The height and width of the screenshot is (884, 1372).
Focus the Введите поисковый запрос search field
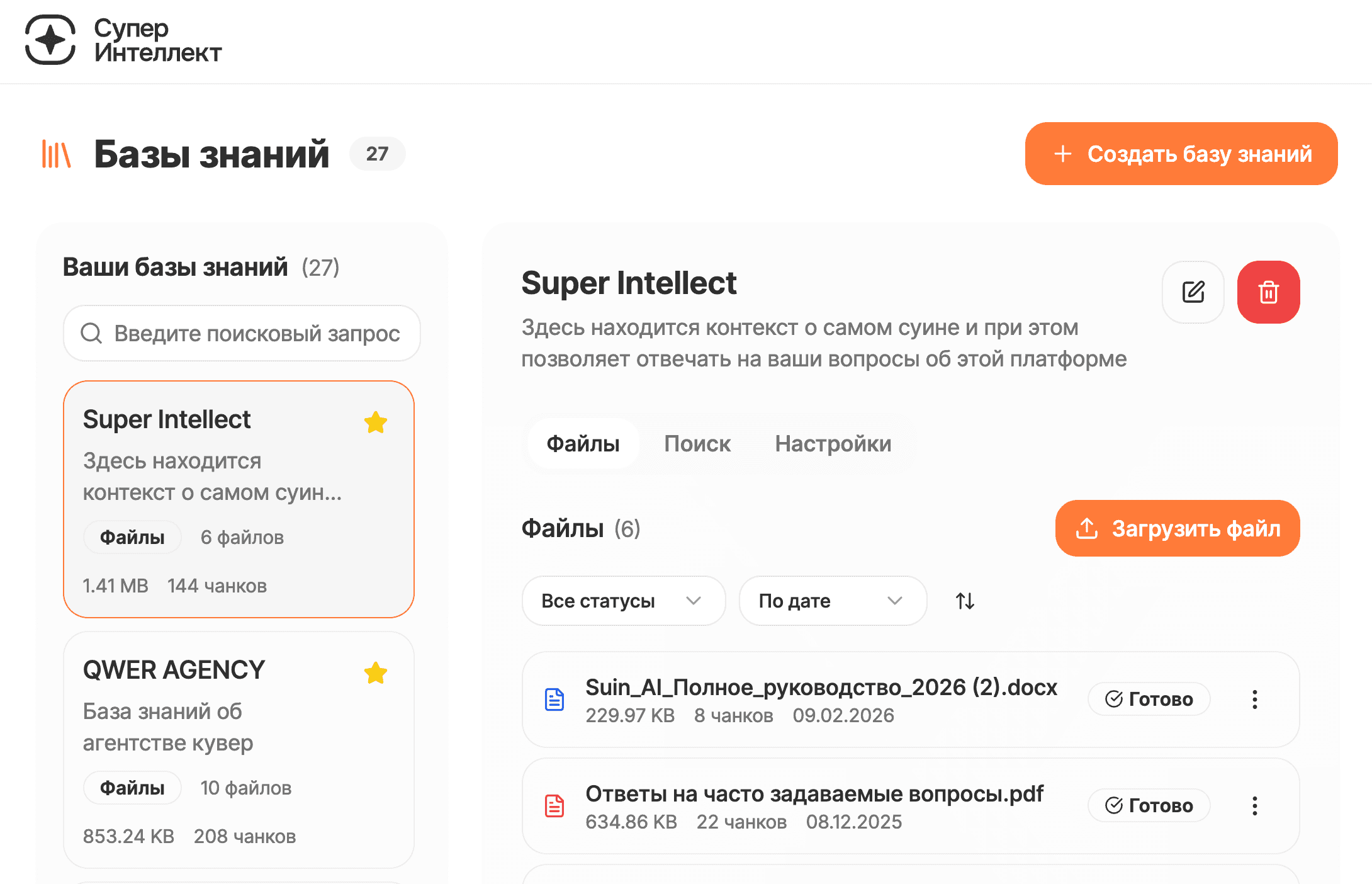point(242,333)
